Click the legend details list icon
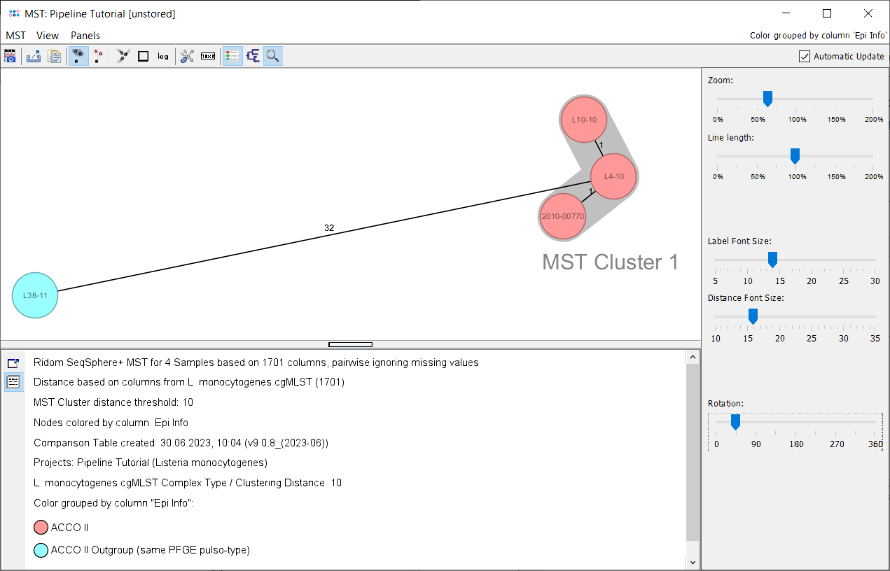This screenshot has width=890, height=571. tap(13, 382)
